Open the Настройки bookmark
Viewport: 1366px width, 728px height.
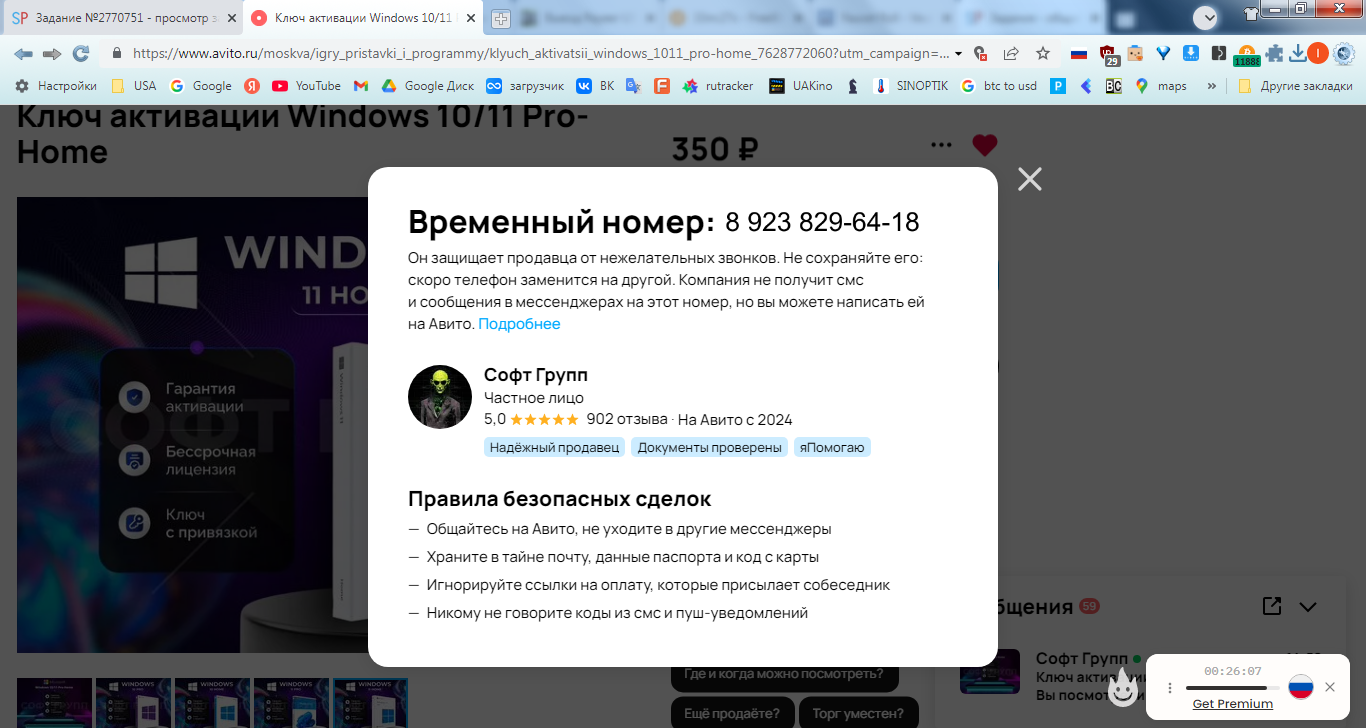point(56,86)
